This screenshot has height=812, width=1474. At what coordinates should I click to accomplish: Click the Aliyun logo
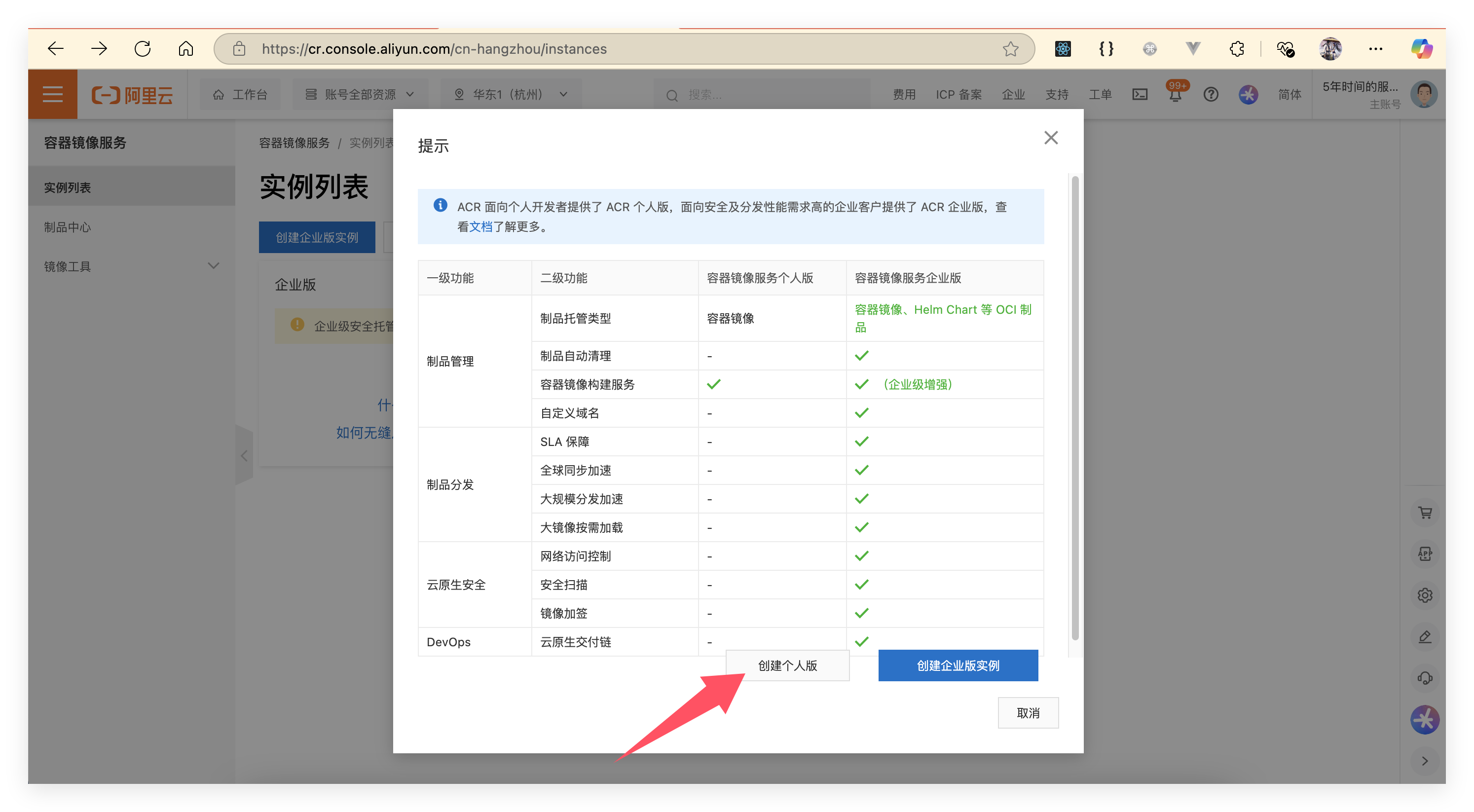tap(132, 94)
